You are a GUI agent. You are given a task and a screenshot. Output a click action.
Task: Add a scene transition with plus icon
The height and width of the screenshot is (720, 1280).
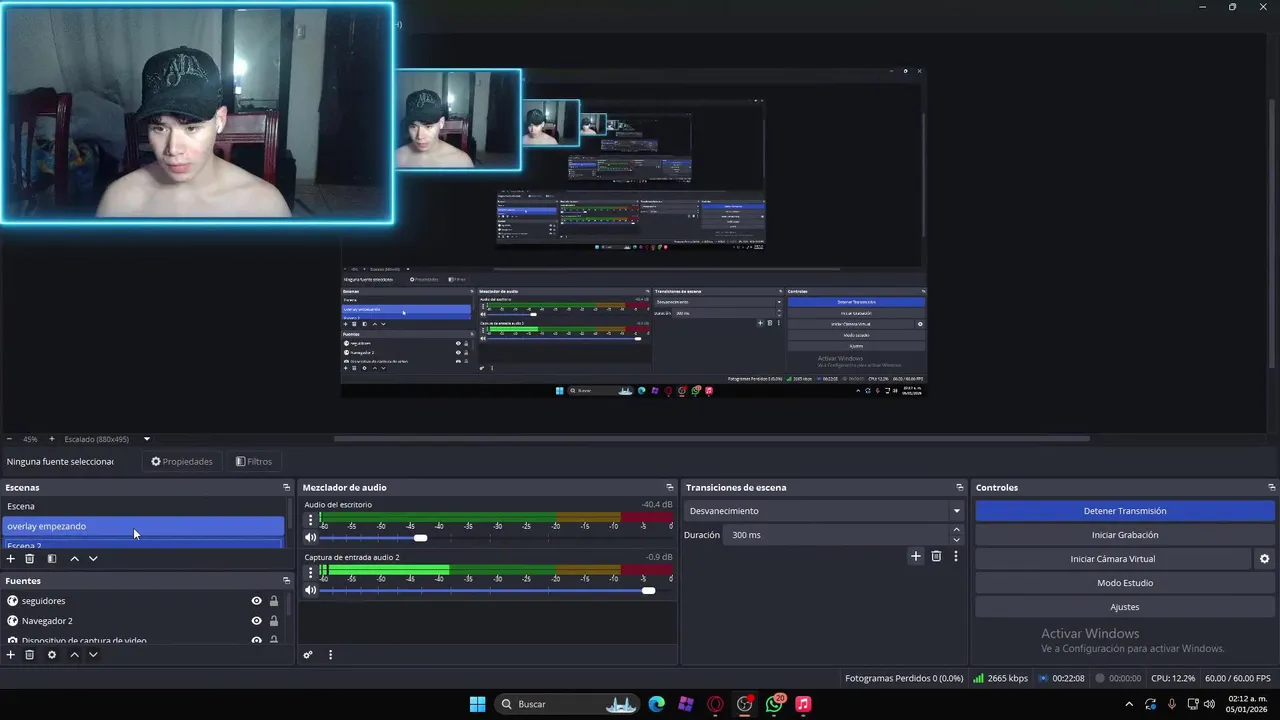pyautogui.click(x=915, y=556)
